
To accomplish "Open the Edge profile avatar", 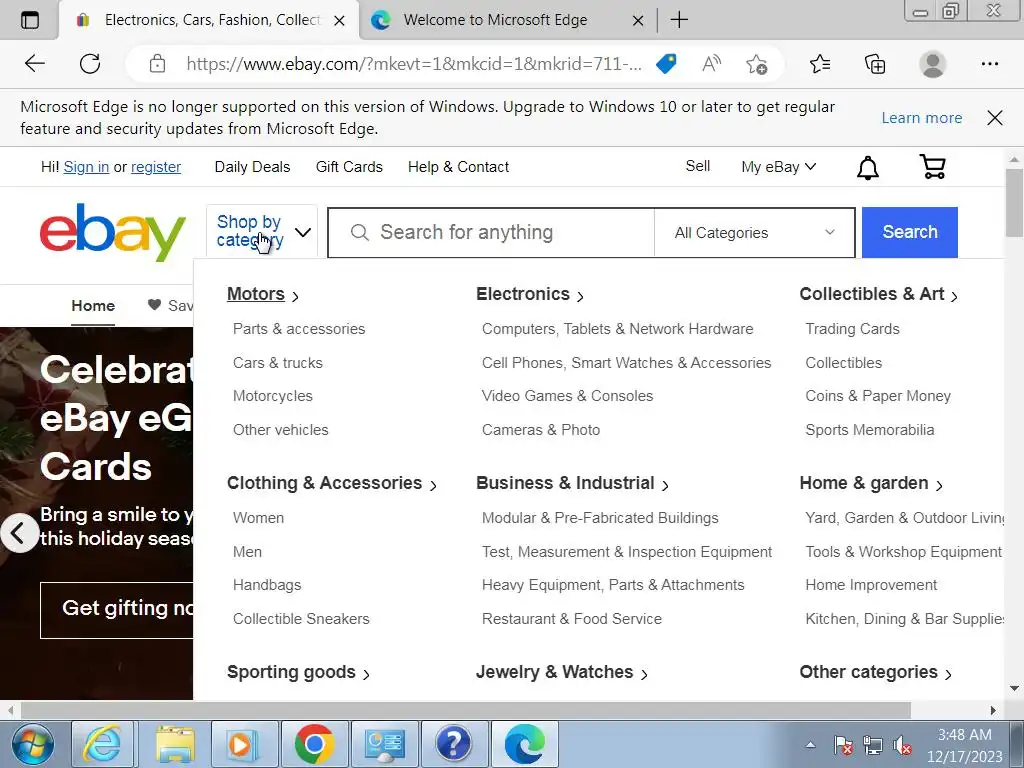I will click(x=933, y=63).
